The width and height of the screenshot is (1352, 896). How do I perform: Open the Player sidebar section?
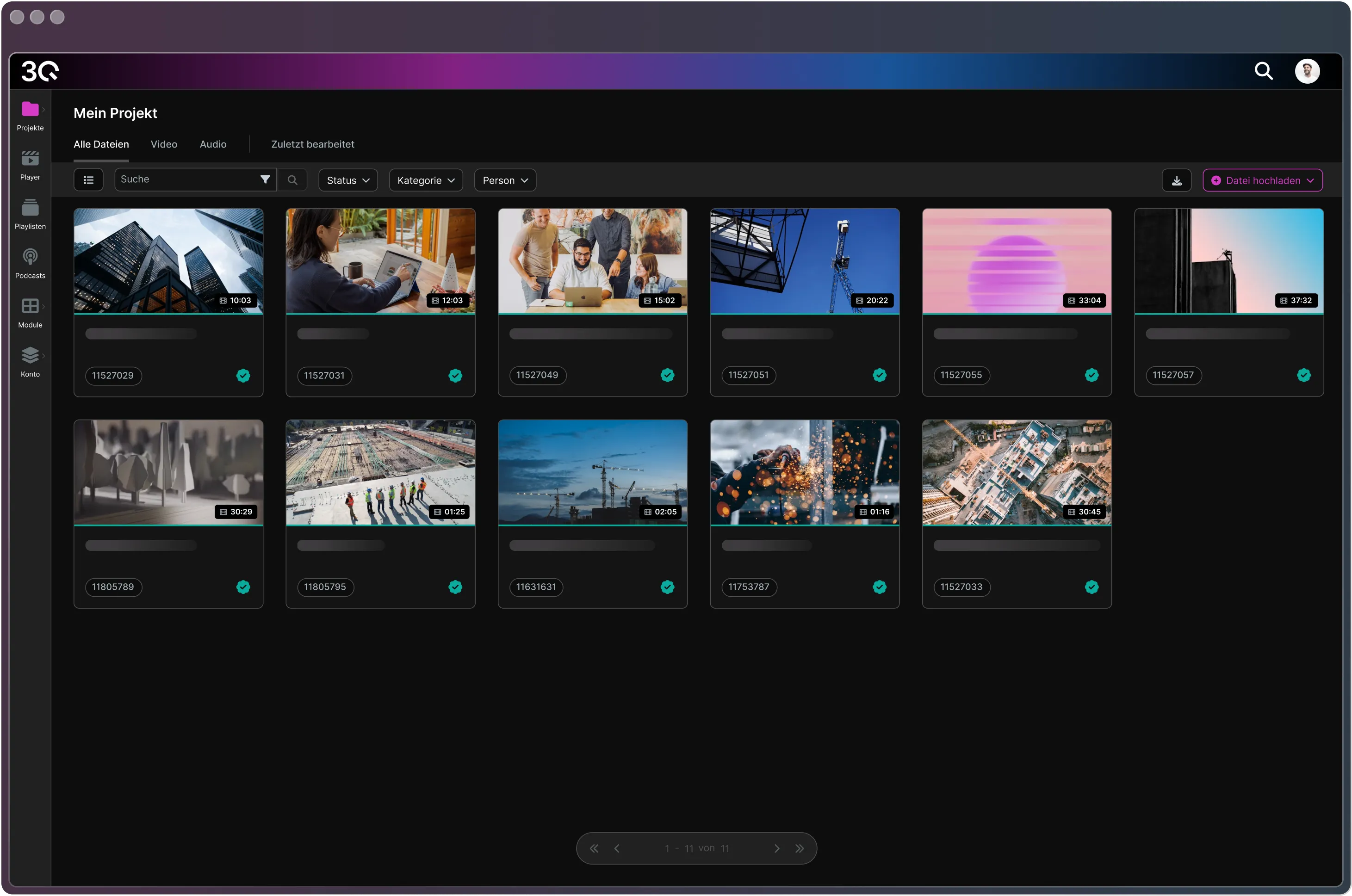(x=30, y=166)
